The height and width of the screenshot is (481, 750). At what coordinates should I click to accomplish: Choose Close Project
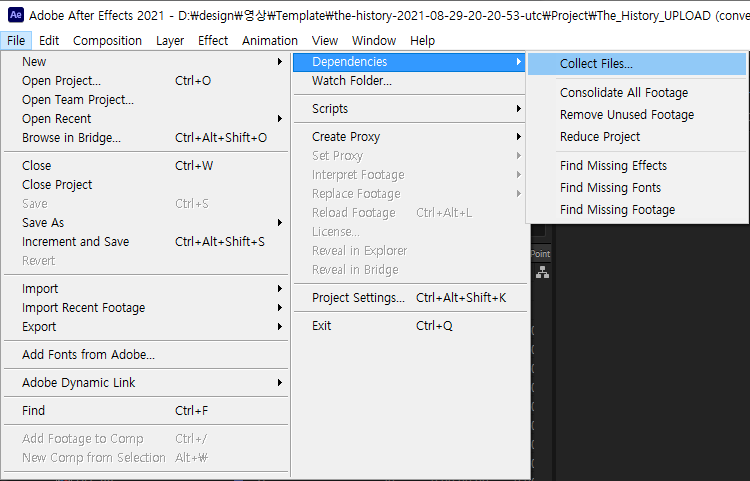pos(146,185)
